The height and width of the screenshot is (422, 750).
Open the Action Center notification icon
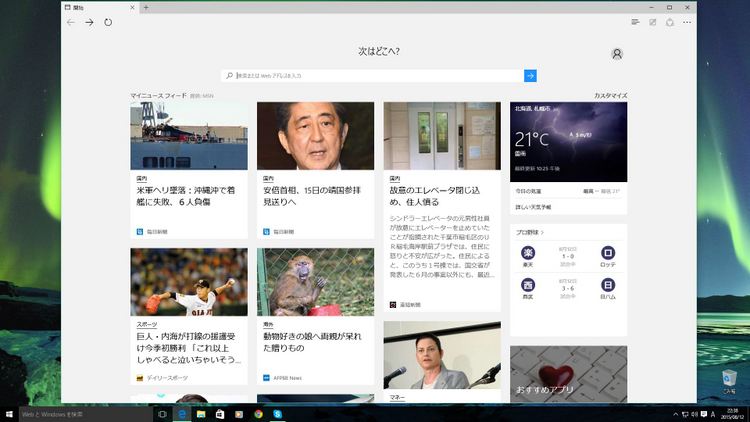(x=704, y=414)
